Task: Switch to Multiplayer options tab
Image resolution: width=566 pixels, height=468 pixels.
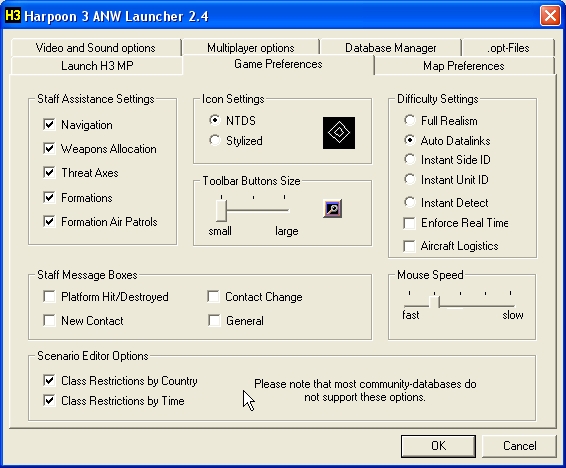Action: point(251,48)
